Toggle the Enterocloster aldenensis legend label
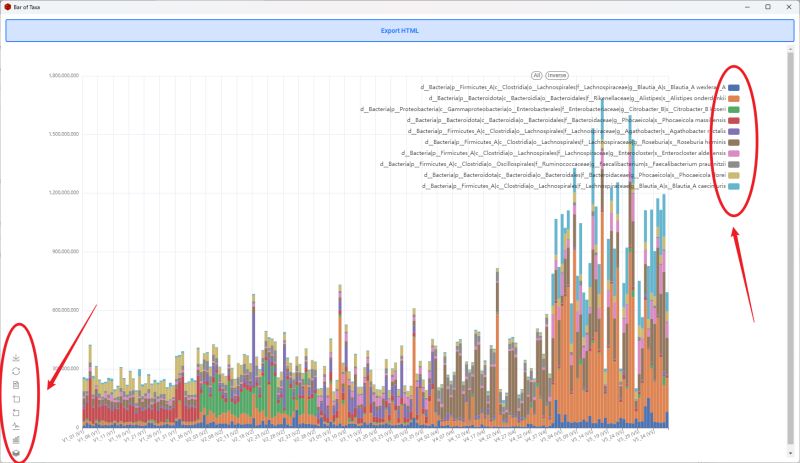 [x=564, y=153]
